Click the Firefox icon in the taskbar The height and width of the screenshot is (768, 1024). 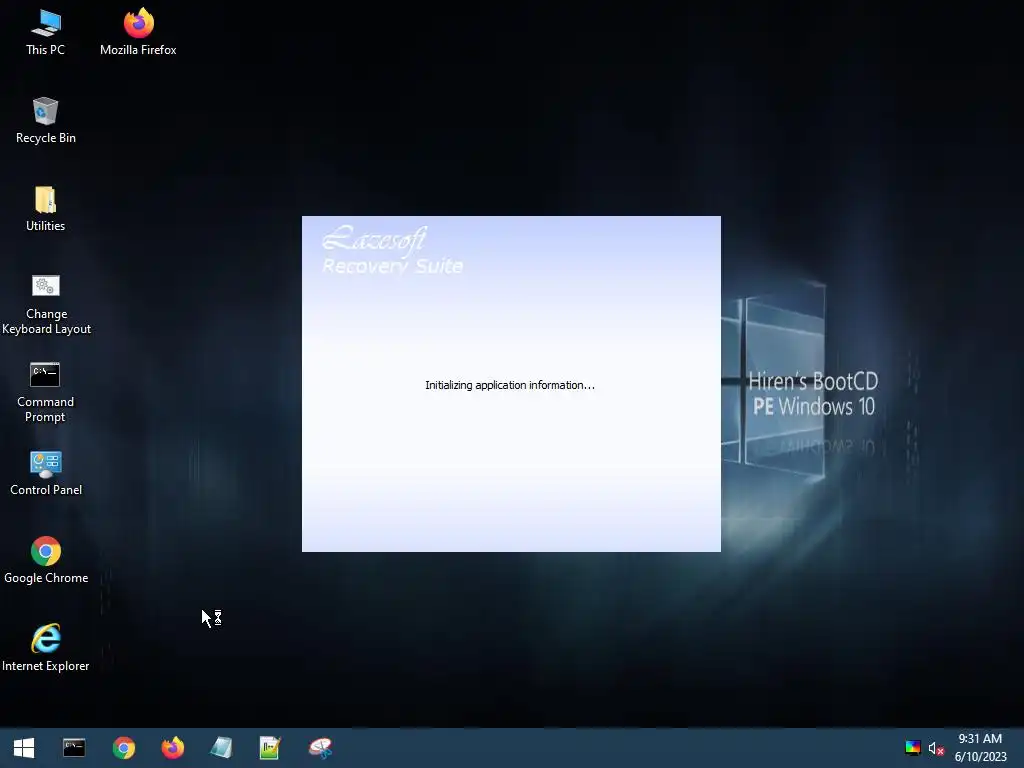pyautogui.click(x=172, y=748)
